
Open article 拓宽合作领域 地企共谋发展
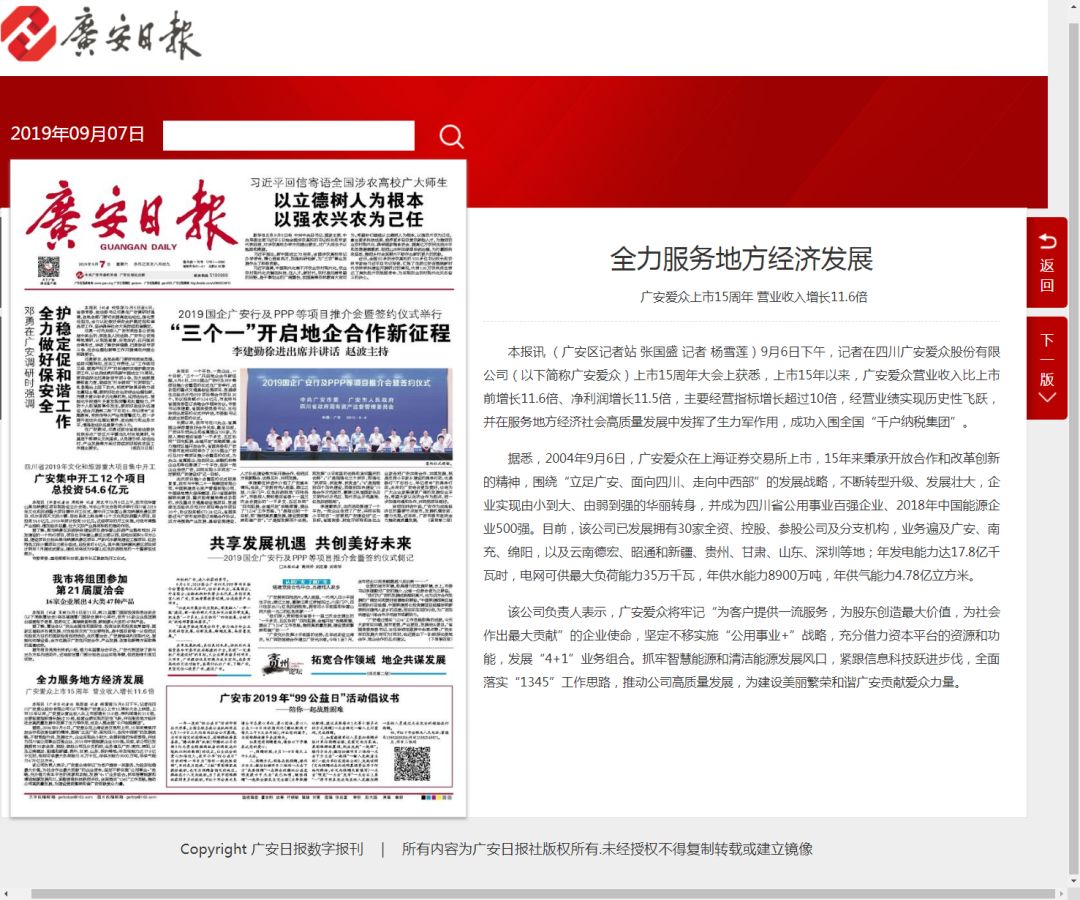pyautogui.click(x=364, y=660)
